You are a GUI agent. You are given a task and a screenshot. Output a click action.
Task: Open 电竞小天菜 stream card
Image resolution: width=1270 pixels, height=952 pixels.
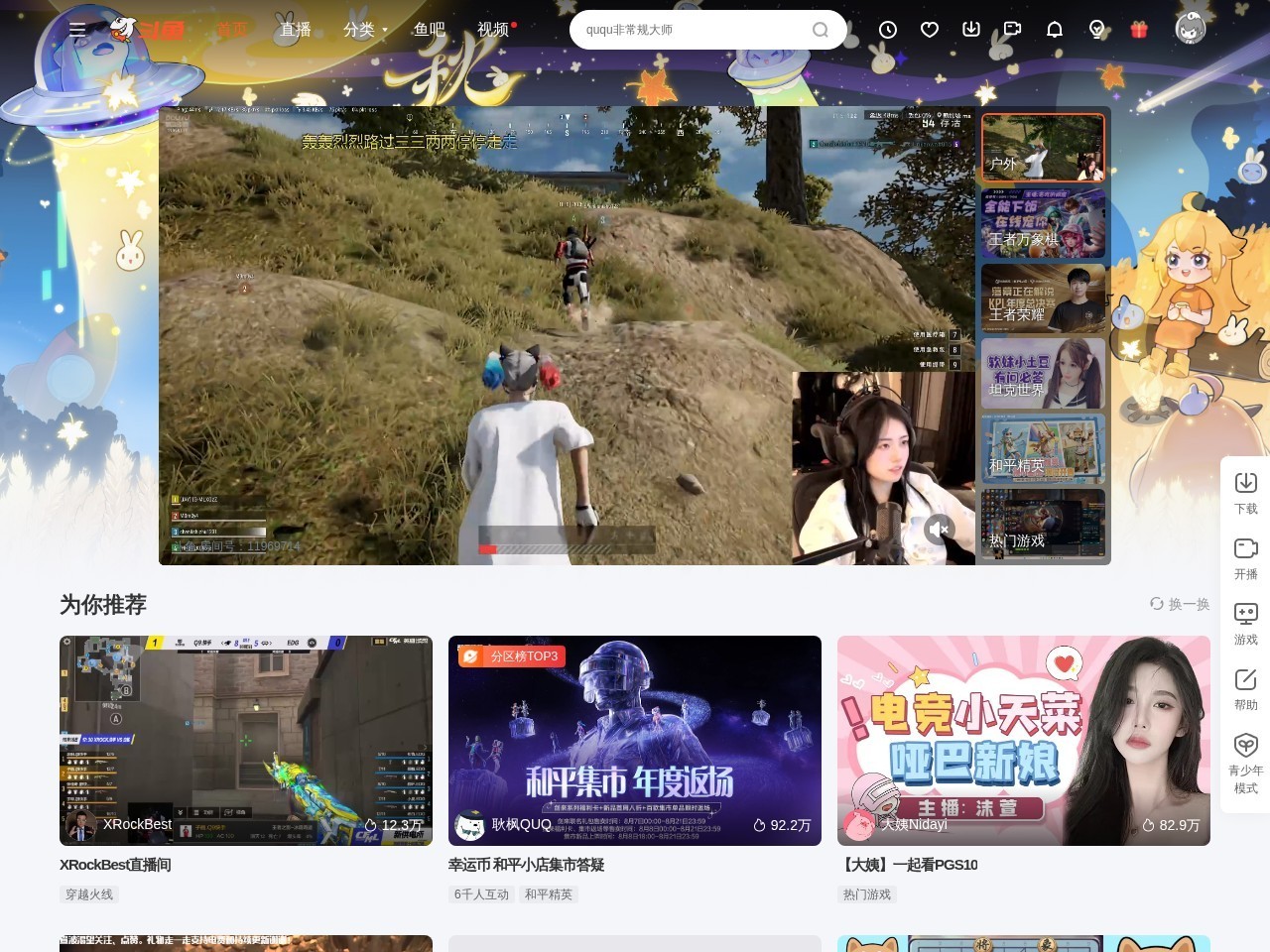(1024, 741)
